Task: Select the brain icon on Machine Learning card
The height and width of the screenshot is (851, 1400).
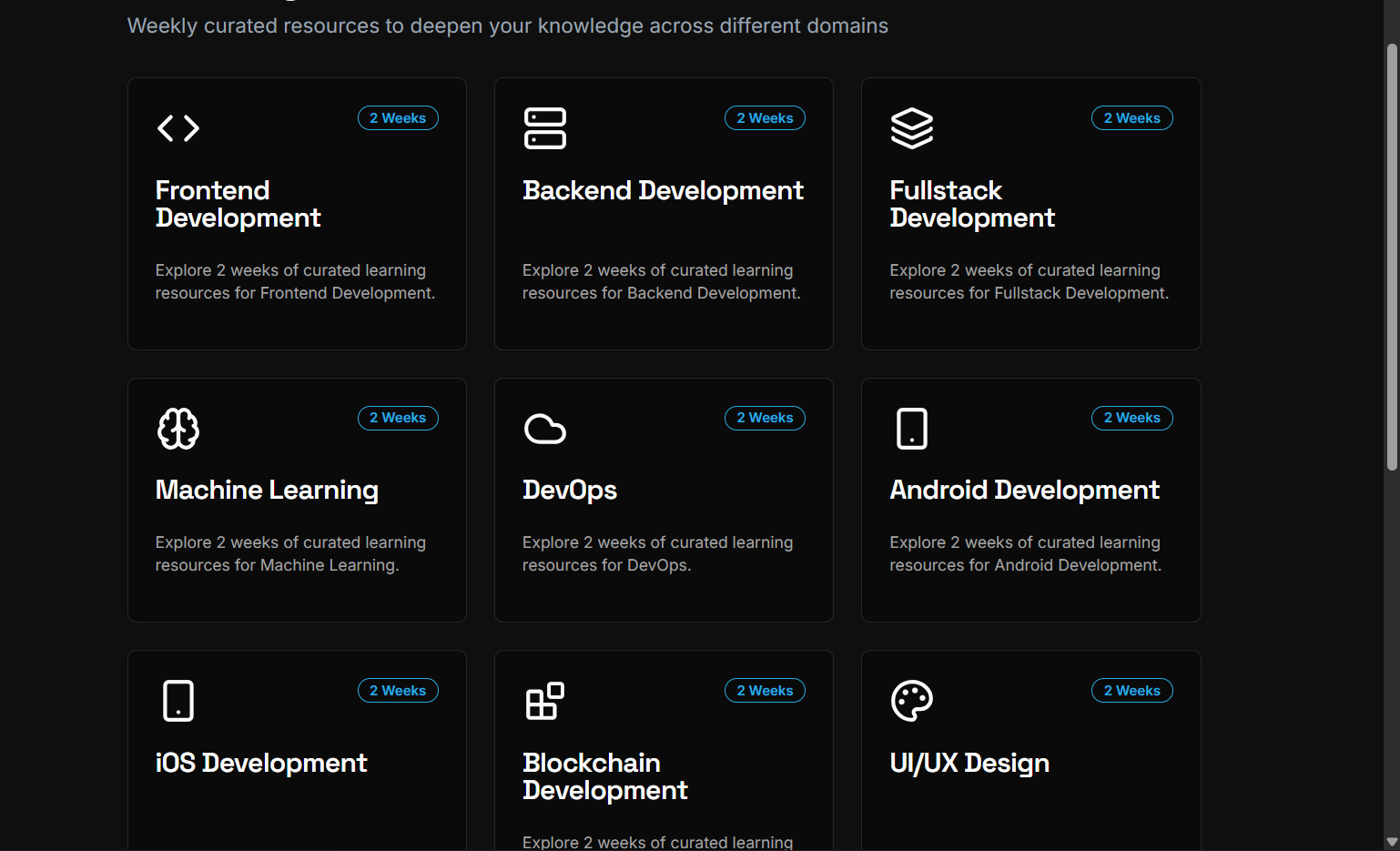Action: [x=178, y=428]
